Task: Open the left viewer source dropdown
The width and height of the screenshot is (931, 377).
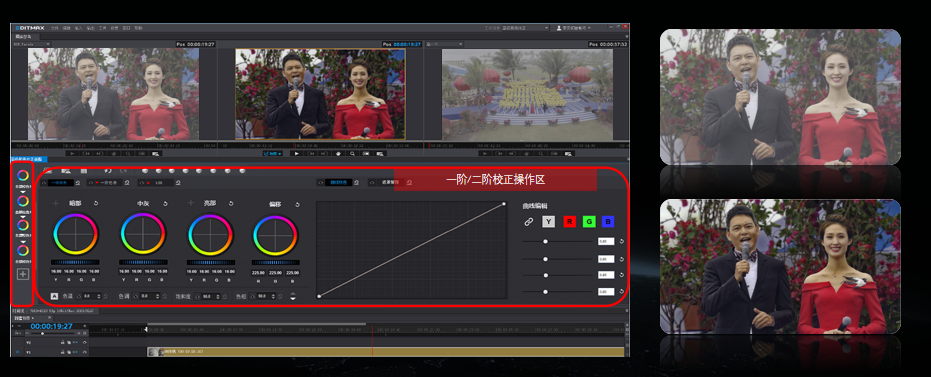Action: click(31, 44)
